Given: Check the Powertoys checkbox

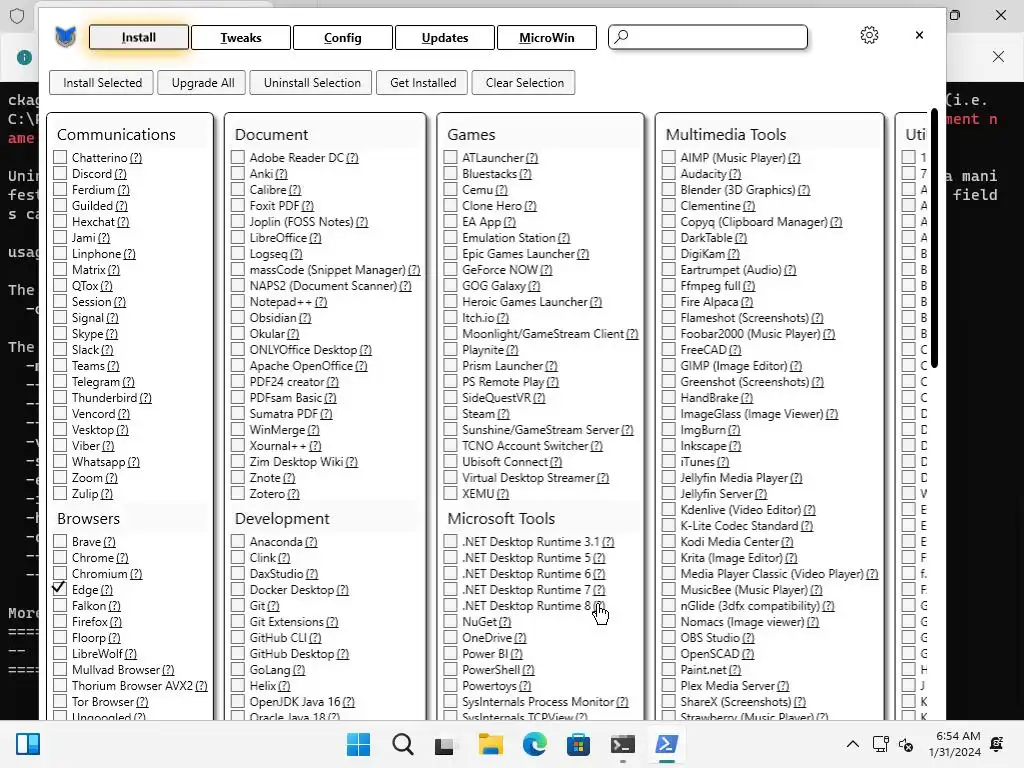Looking at the screenshot, I should coord(450,686).
